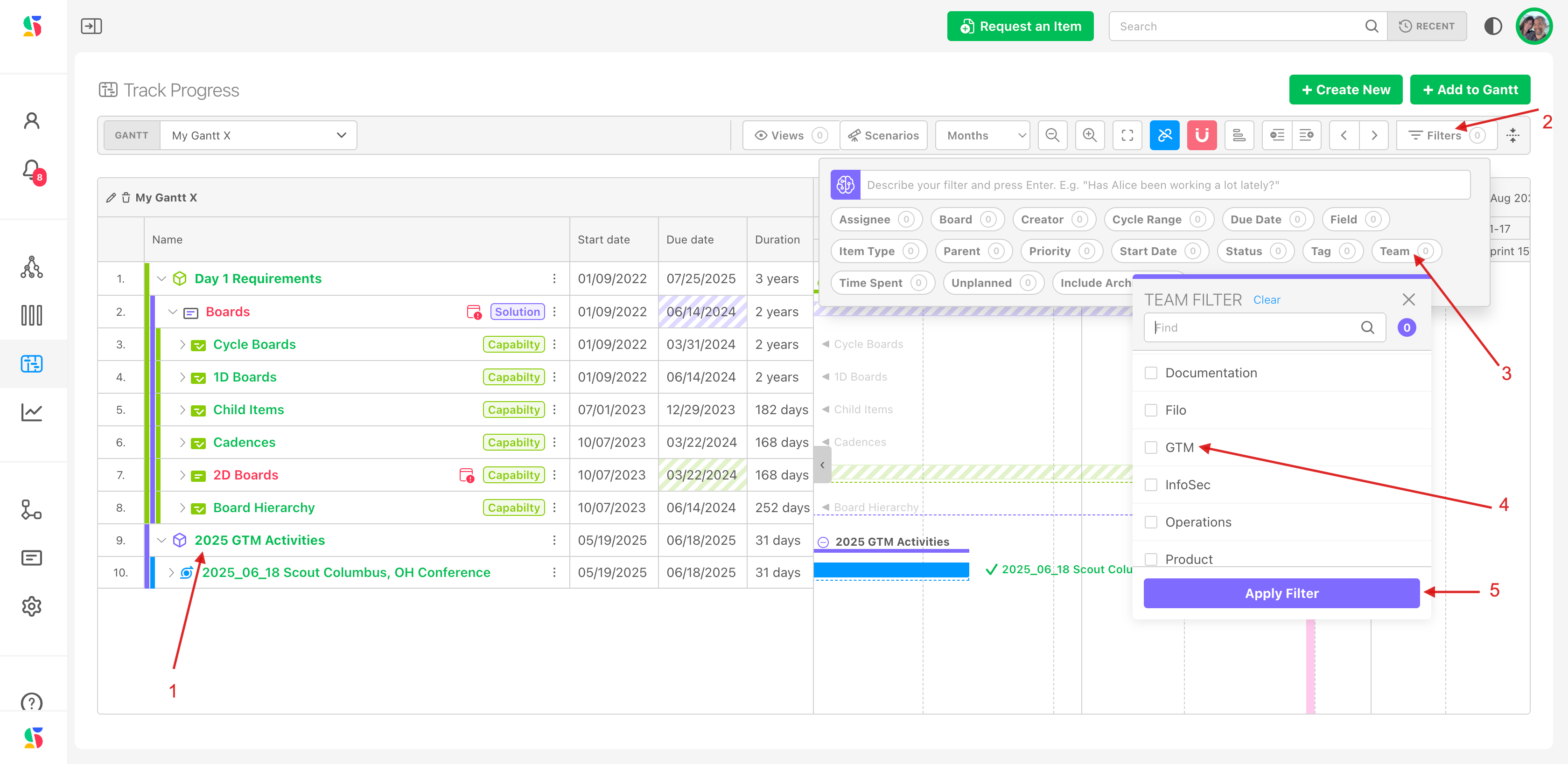Viewport: 1568px width, 764px height.
Task: Click the zoom out magnifier icon
Action: [x=1052, y=135]
